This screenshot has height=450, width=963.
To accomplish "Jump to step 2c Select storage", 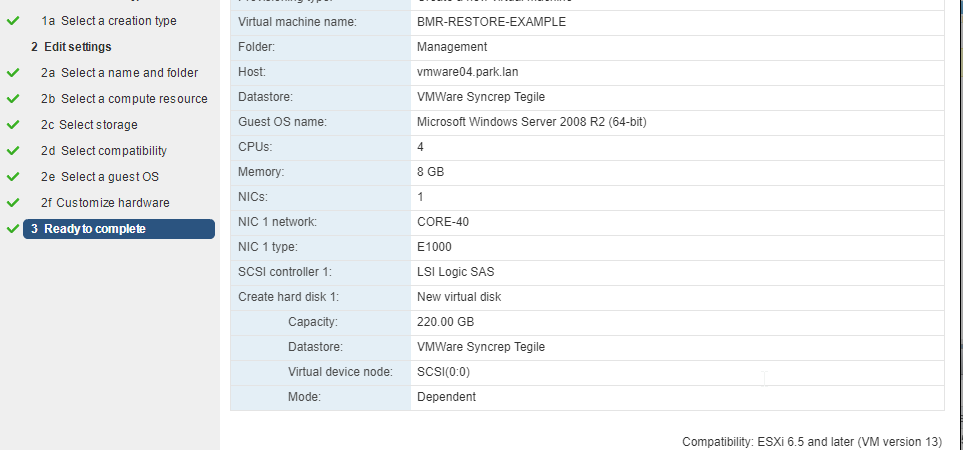I will (x=89, y=125).
